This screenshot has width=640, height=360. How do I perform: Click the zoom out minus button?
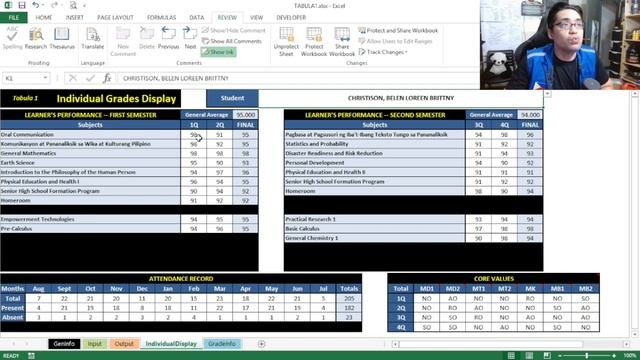click(x=560, y=356)
